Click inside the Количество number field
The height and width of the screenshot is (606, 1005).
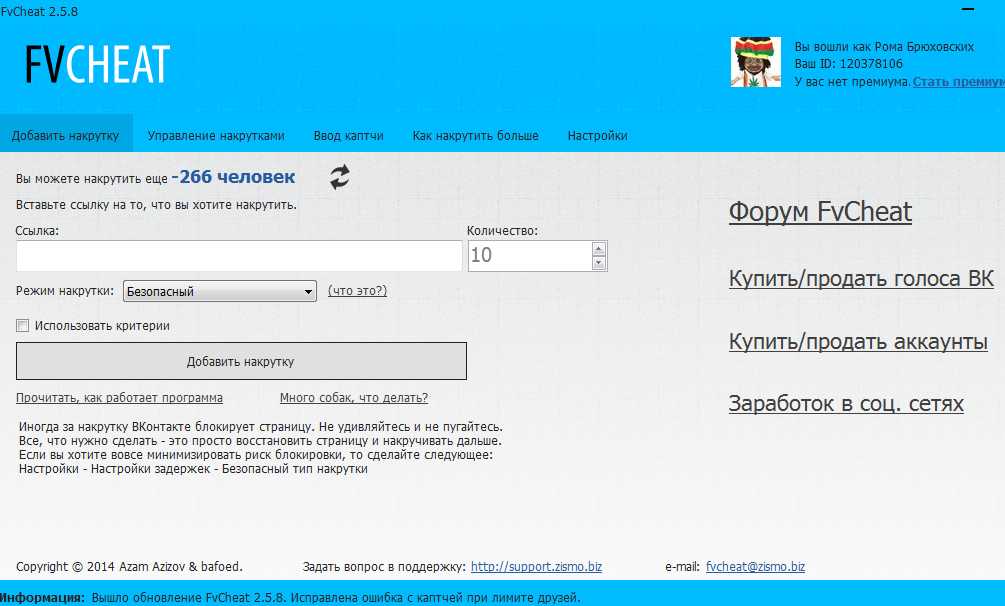530,256
